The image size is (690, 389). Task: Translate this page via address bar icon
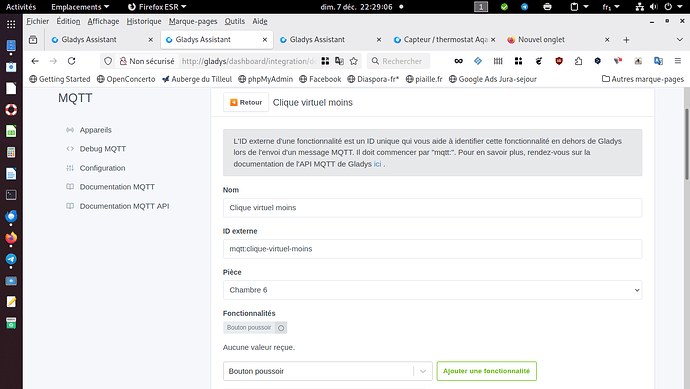pos(339,61)
